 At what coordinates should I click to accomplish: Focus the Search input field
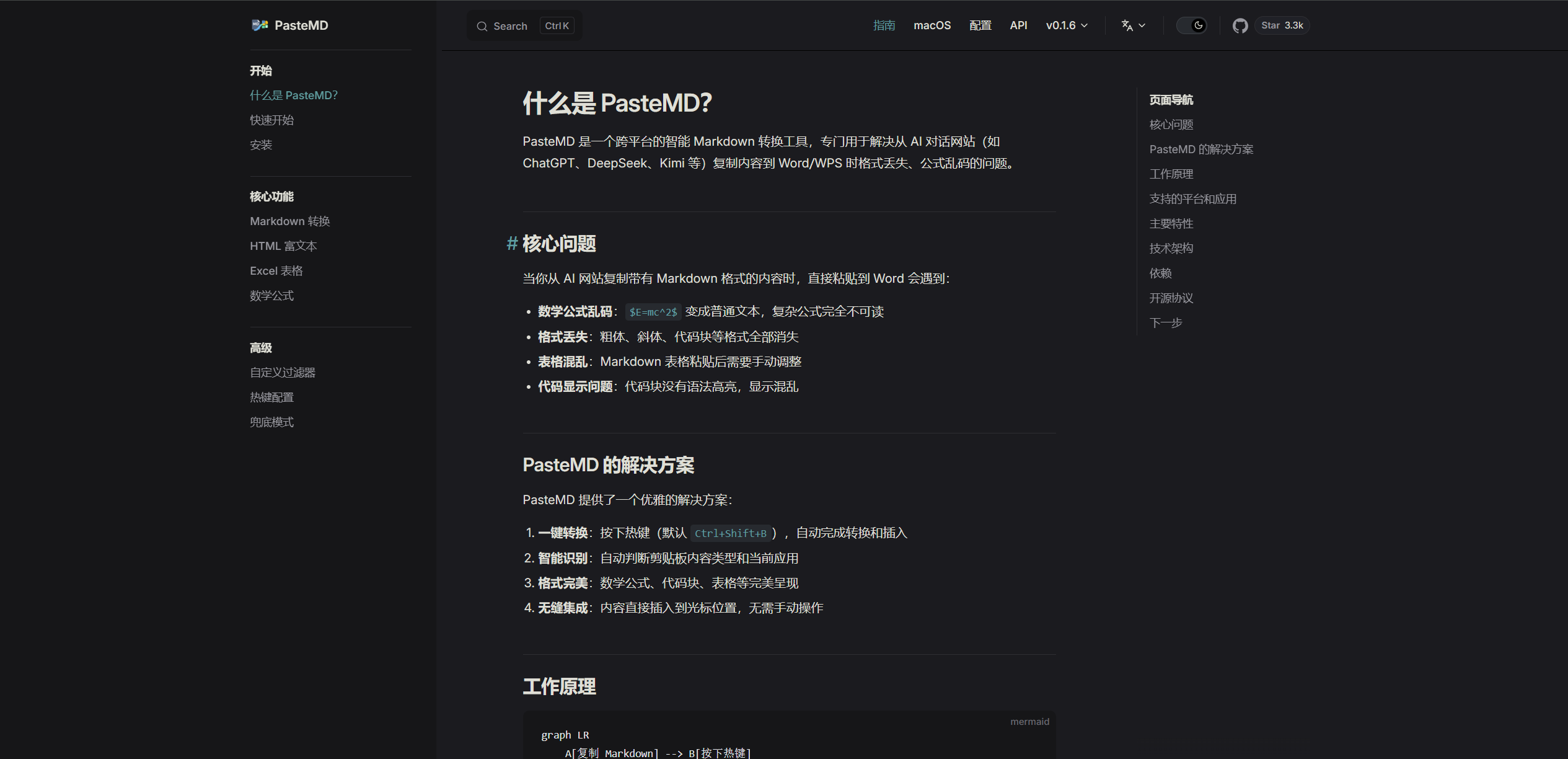pyautogui.click(x=510, y=26)
